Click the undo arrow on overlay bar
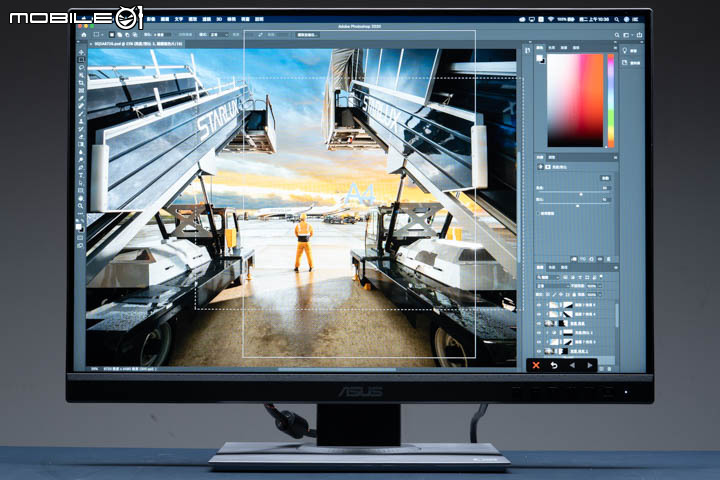 tap(554, 365)
